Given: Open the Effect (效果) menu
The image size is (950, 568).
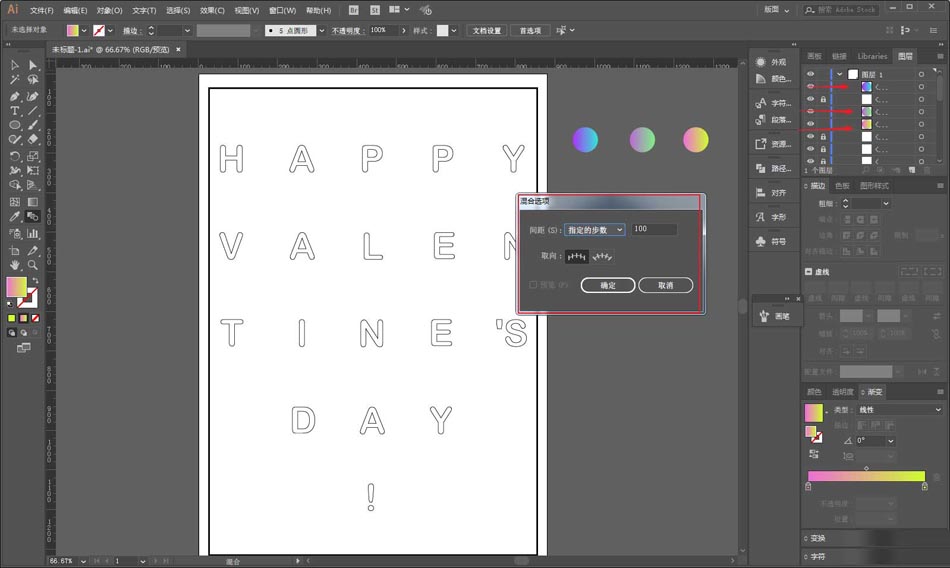Looking at the screenshot, I should point(212,10).
